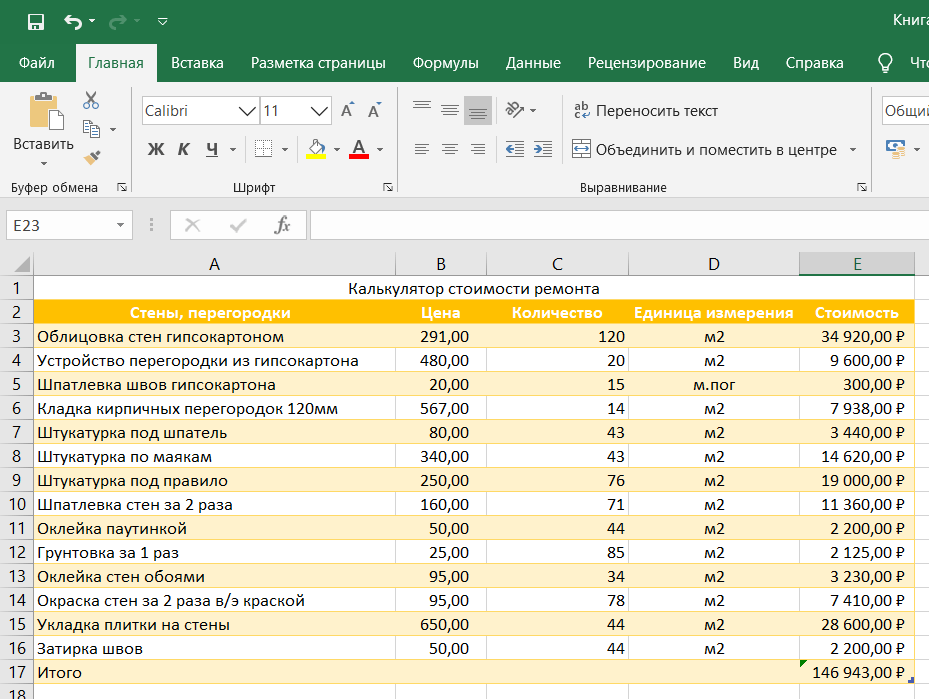Click the Increase Font Size icon
Screen dimensions: 929x699
[x=347, y=111]
